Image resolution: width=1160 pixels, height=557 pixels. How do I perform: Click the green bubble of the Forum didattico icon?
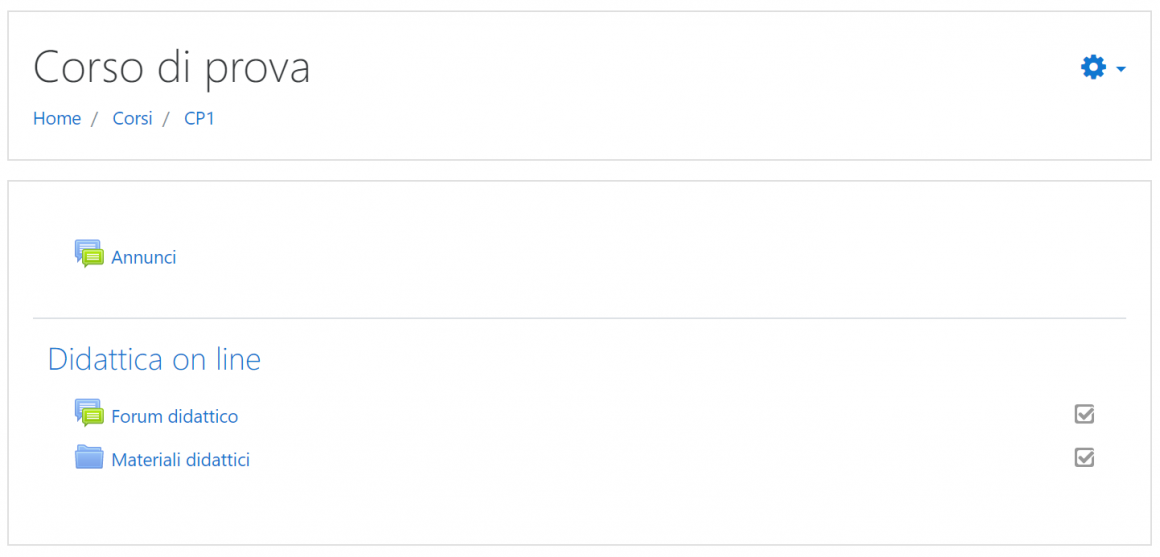[x=93, y=418]
